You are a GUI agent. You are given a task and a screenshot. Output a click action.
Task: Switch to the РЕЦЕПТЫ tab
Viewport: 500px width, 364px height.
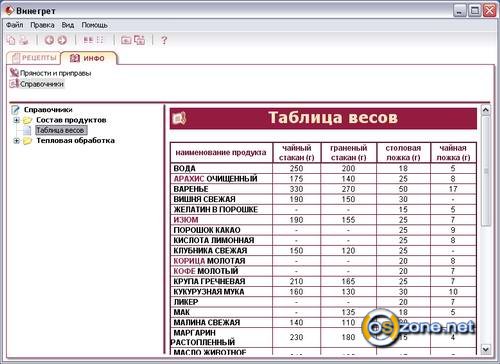tap(34, 58)
